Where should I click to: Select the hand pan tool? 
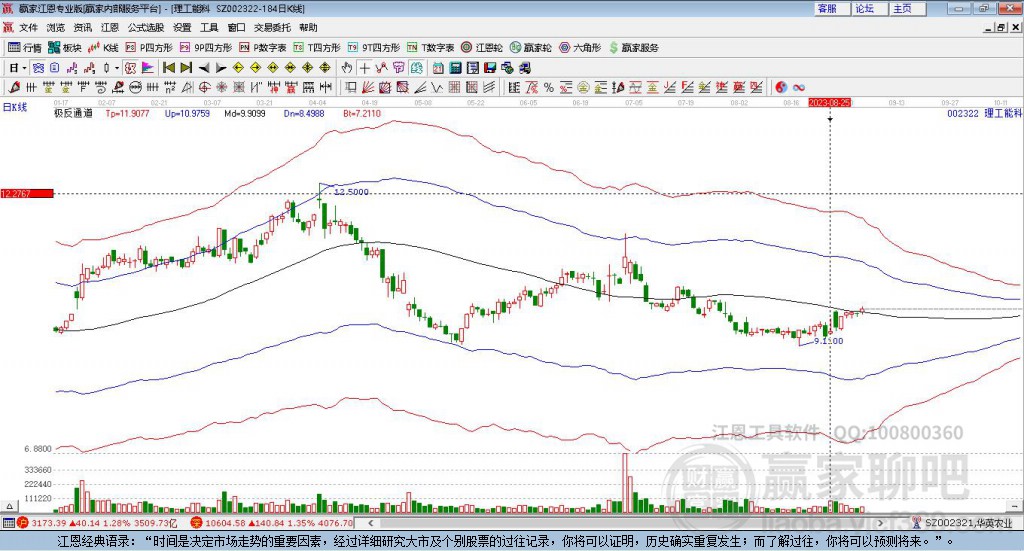pyautogui.click(x=347, y=68)
